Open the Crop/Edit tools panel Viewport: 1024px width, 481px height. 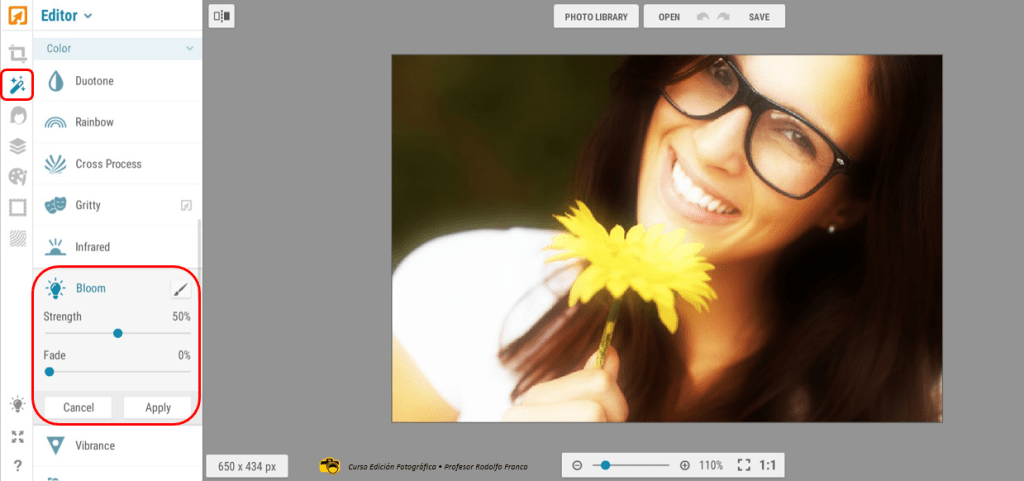click(x=17, y=54)
